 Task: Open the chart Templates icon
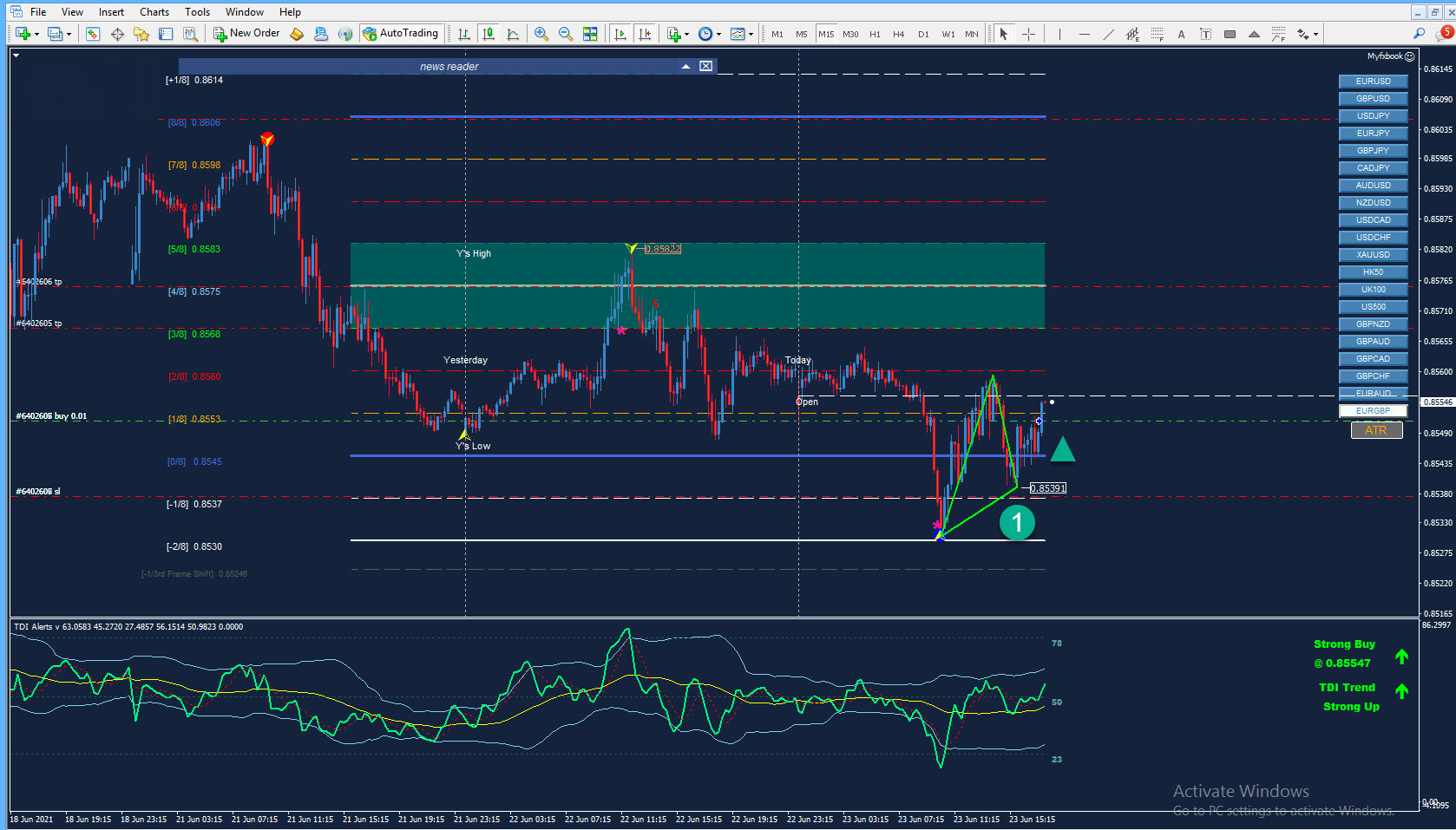click(x=738, y=34)
